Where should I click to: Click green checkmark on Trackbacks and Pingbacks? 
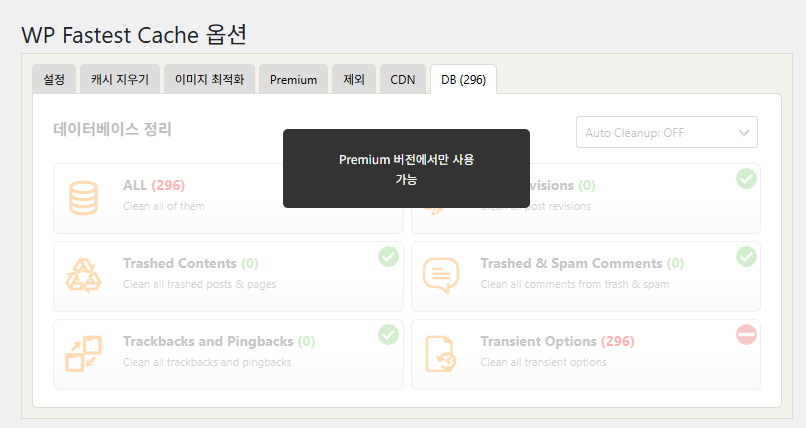coord(389,334)
